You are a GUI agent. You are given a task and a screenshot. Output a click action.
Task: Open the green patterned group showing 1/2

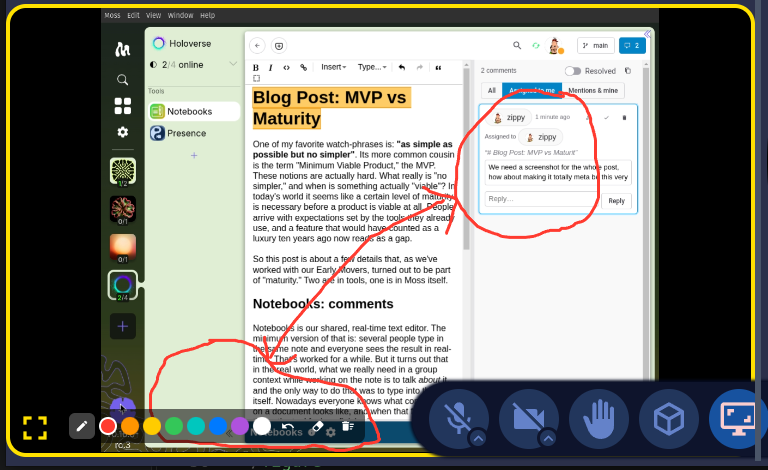(122, 171)
